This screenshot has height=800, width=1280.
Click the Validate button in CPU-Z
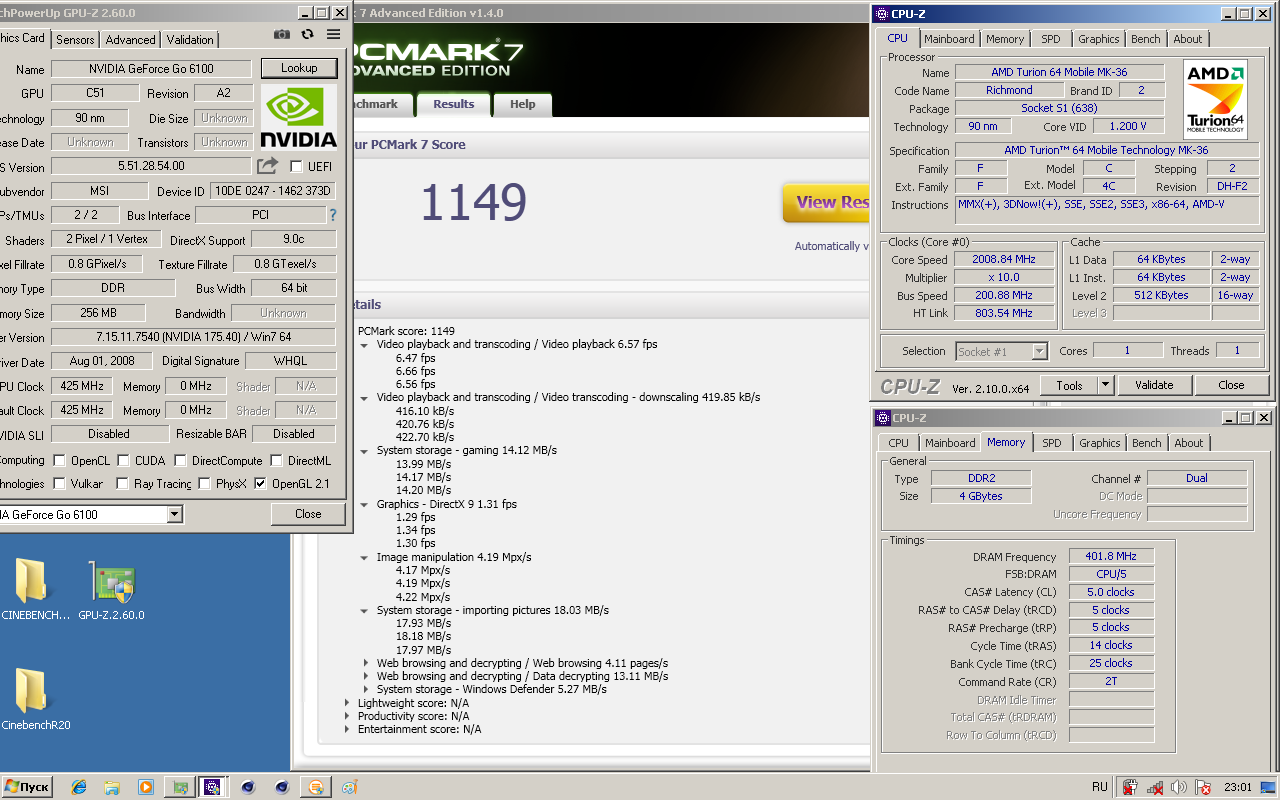tap(1154, 385)
